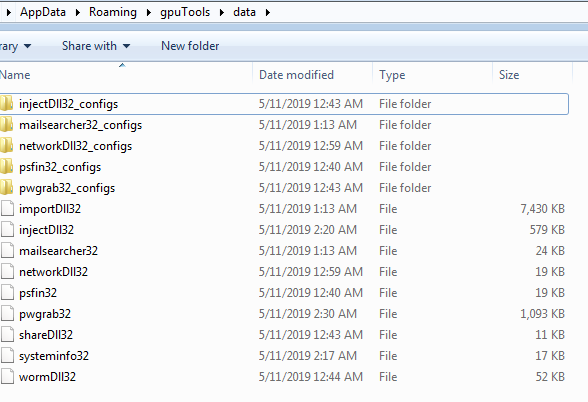Sort the list by Size column
588x402 pixels.
[x=532, y=75]
